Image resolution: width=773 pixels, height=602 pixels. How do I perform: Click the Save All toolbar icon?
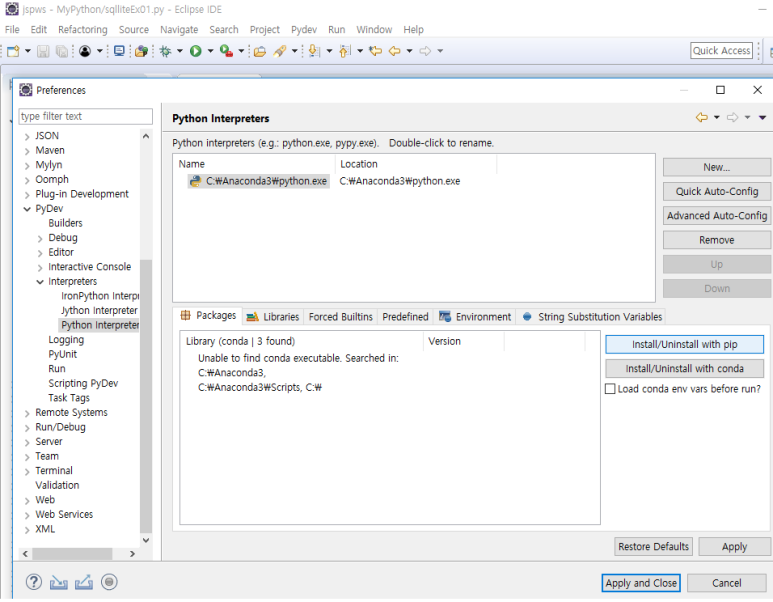coord(62,51)
